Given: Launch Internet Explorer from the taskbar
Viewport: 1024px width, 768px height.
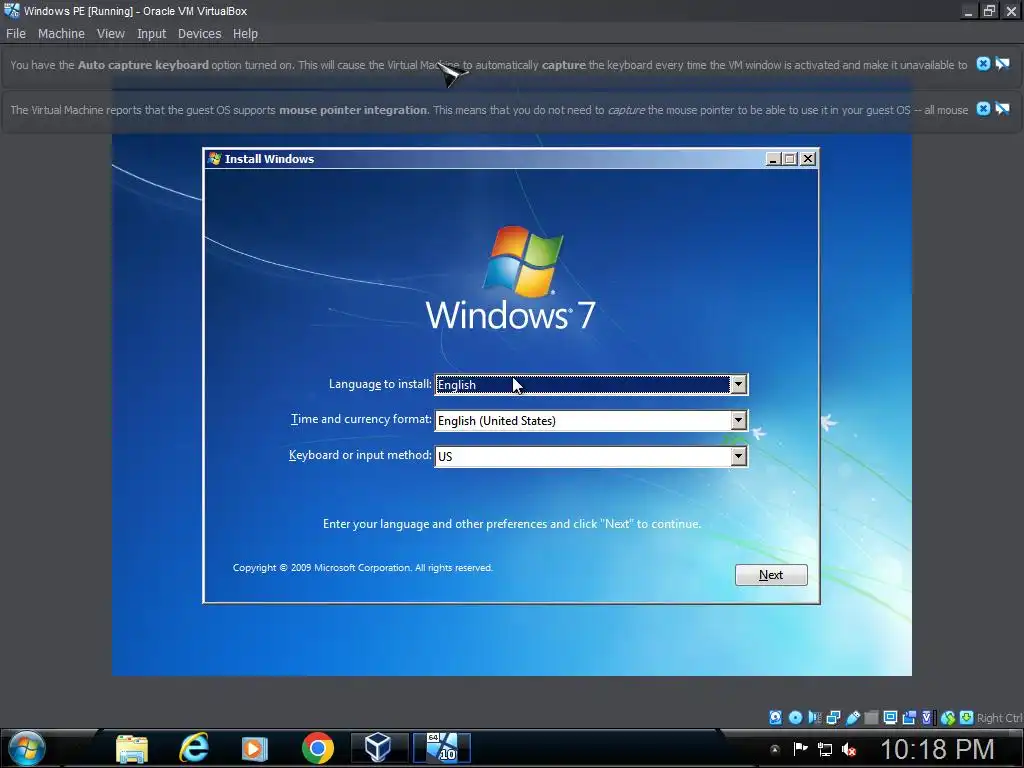Looking at the screenshot, I should tap(194, 748).
